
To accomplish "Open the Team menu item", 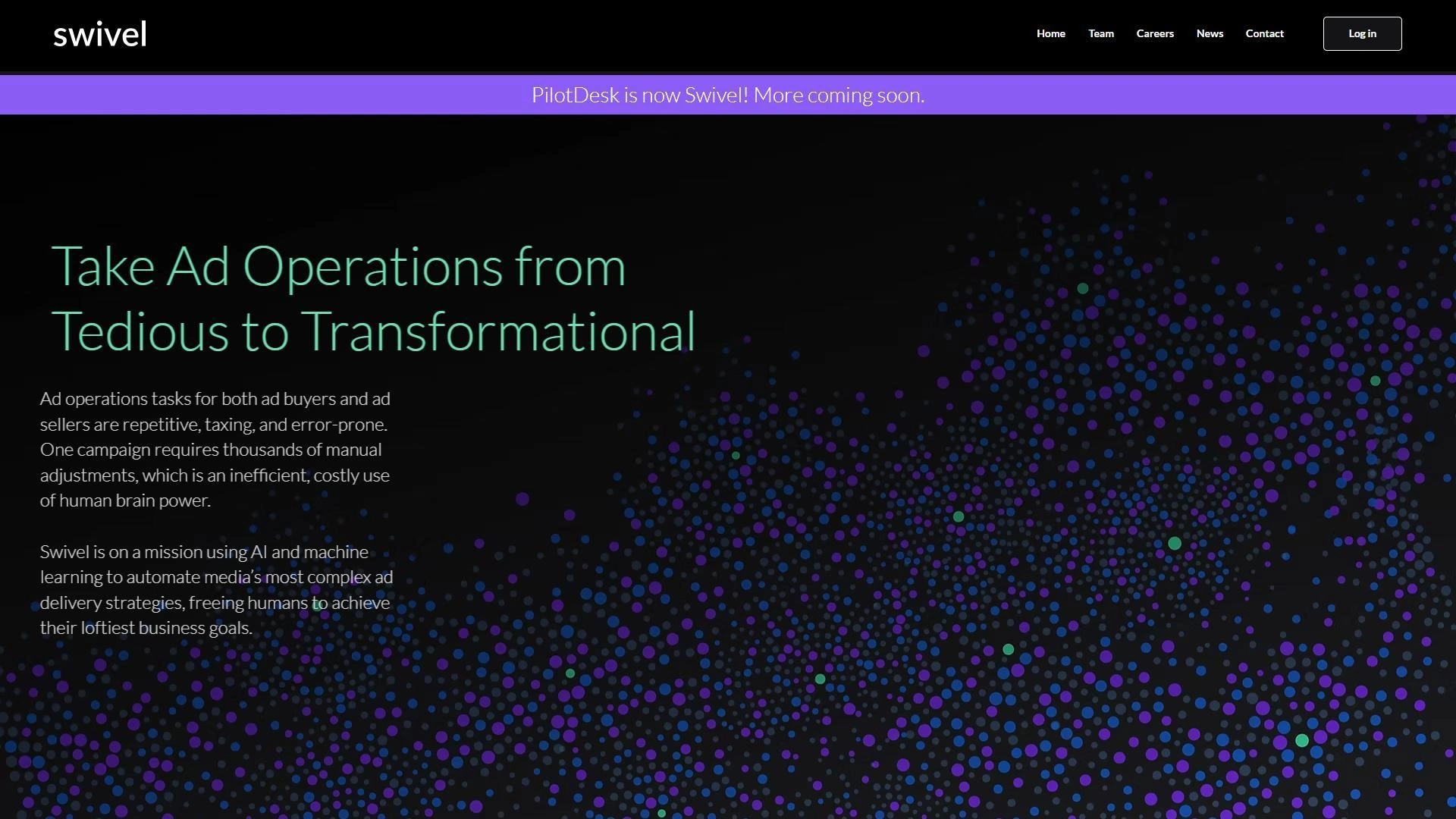I will pos(1100,33).
